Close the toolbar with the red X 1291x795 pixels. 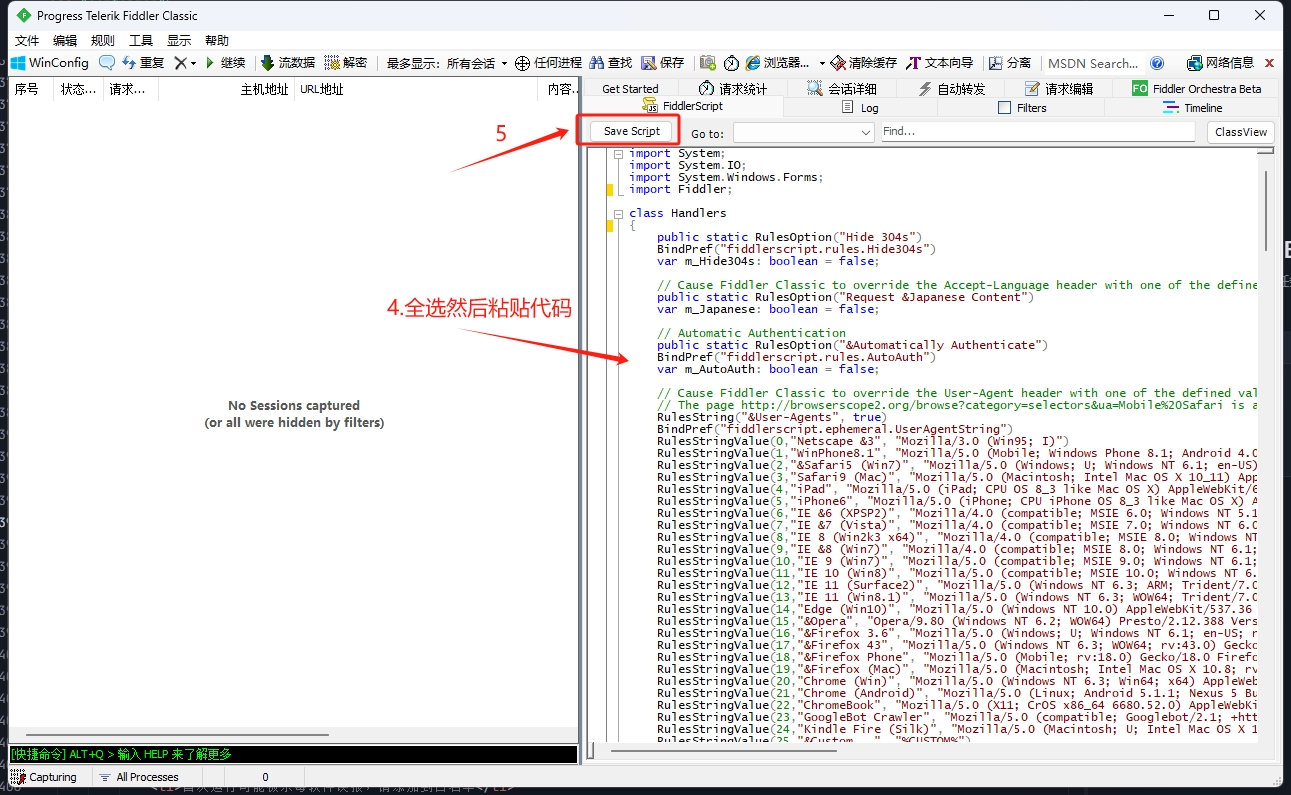coord(1270,63)
